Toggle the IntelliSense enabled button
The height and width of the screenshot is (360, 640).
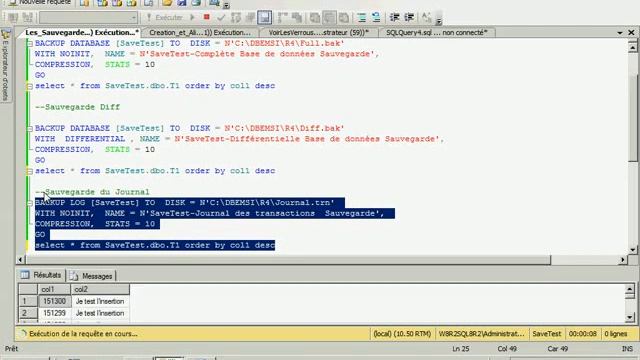tap(264, 18)
